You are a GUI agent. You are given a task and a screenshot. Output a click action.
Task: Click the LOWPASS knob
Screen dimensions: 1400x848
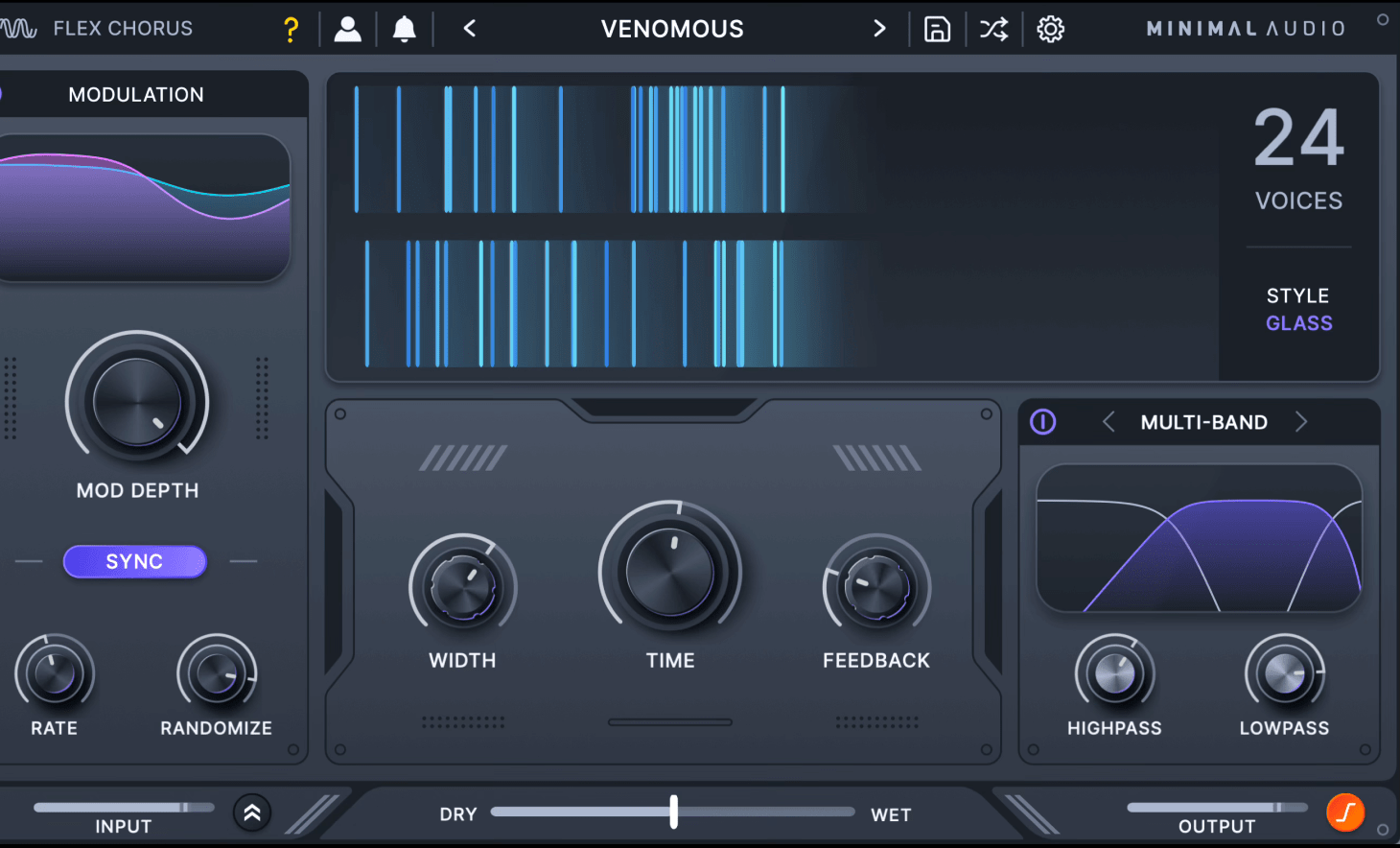pos(1285,672)
